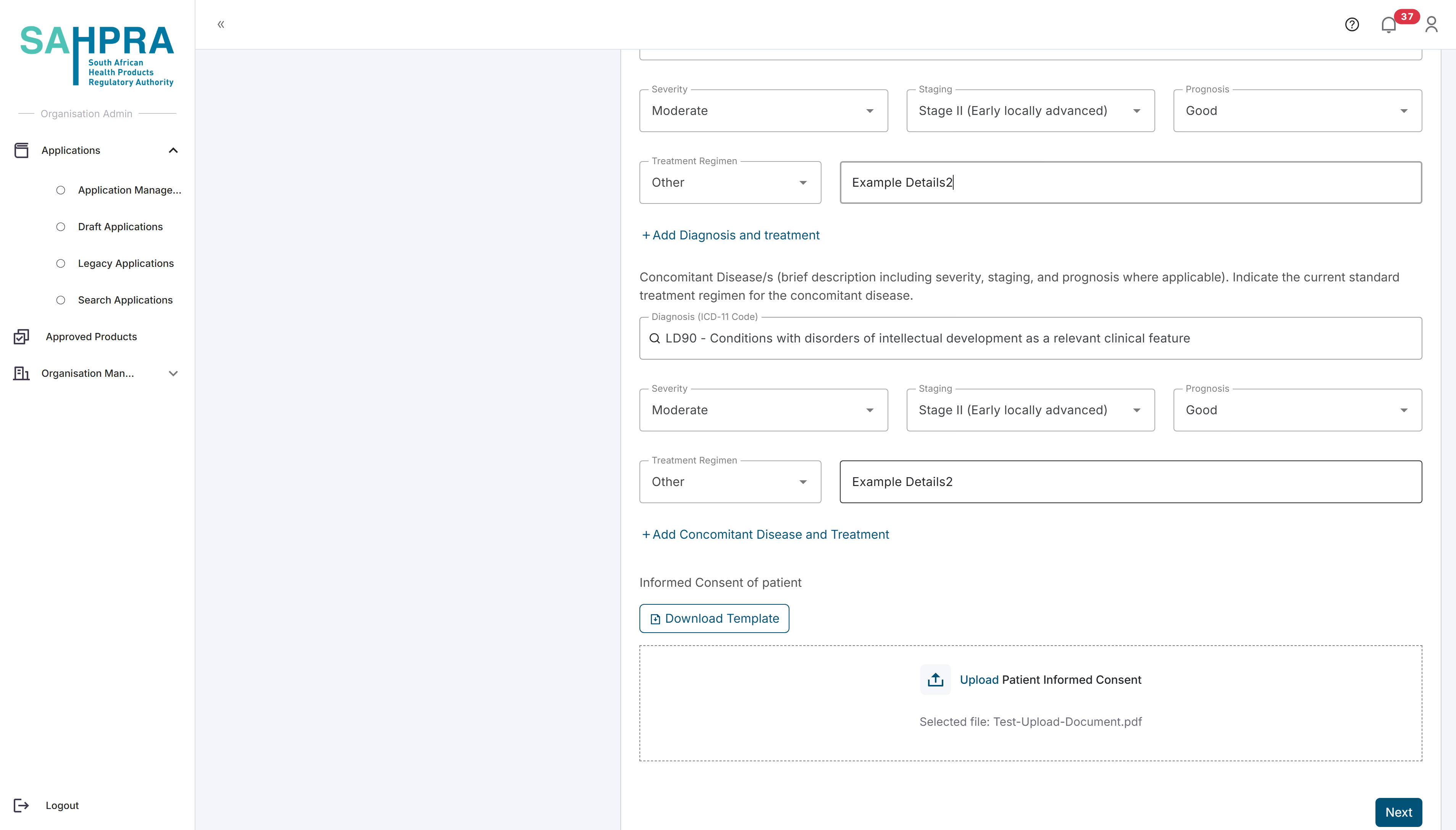The image size is (1456, 830).
Task: Click the Organisation Management building icon
Action: [x=22, y=373]
